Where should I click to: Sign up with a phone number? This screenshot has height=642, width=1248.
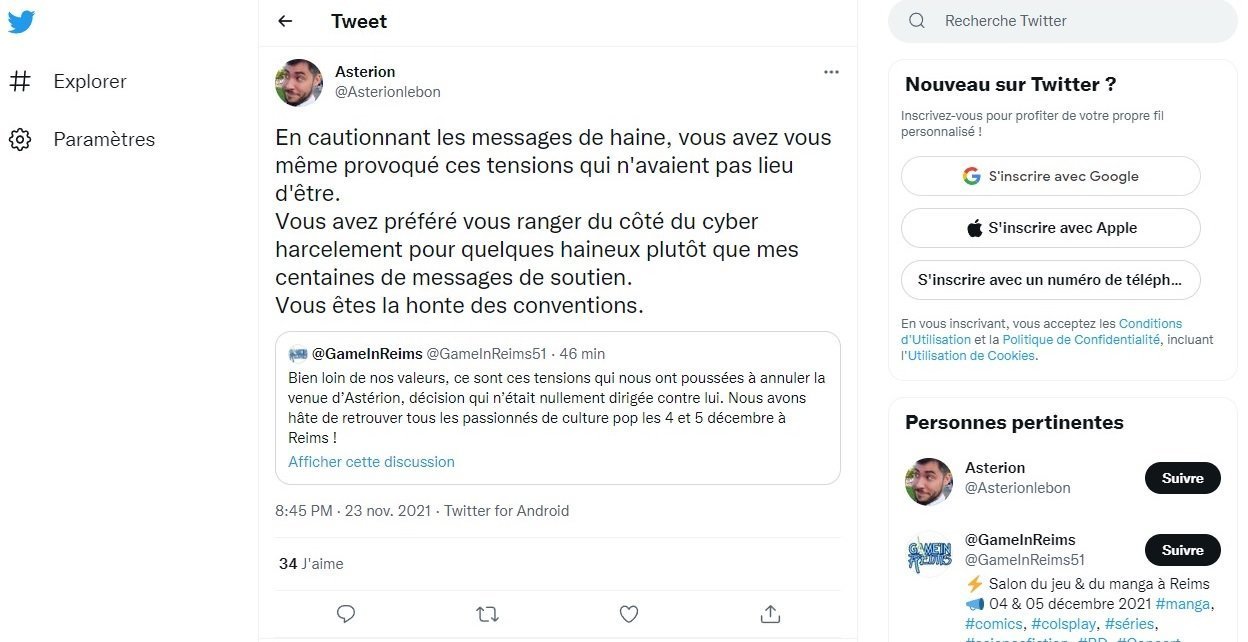(1050, 280)
